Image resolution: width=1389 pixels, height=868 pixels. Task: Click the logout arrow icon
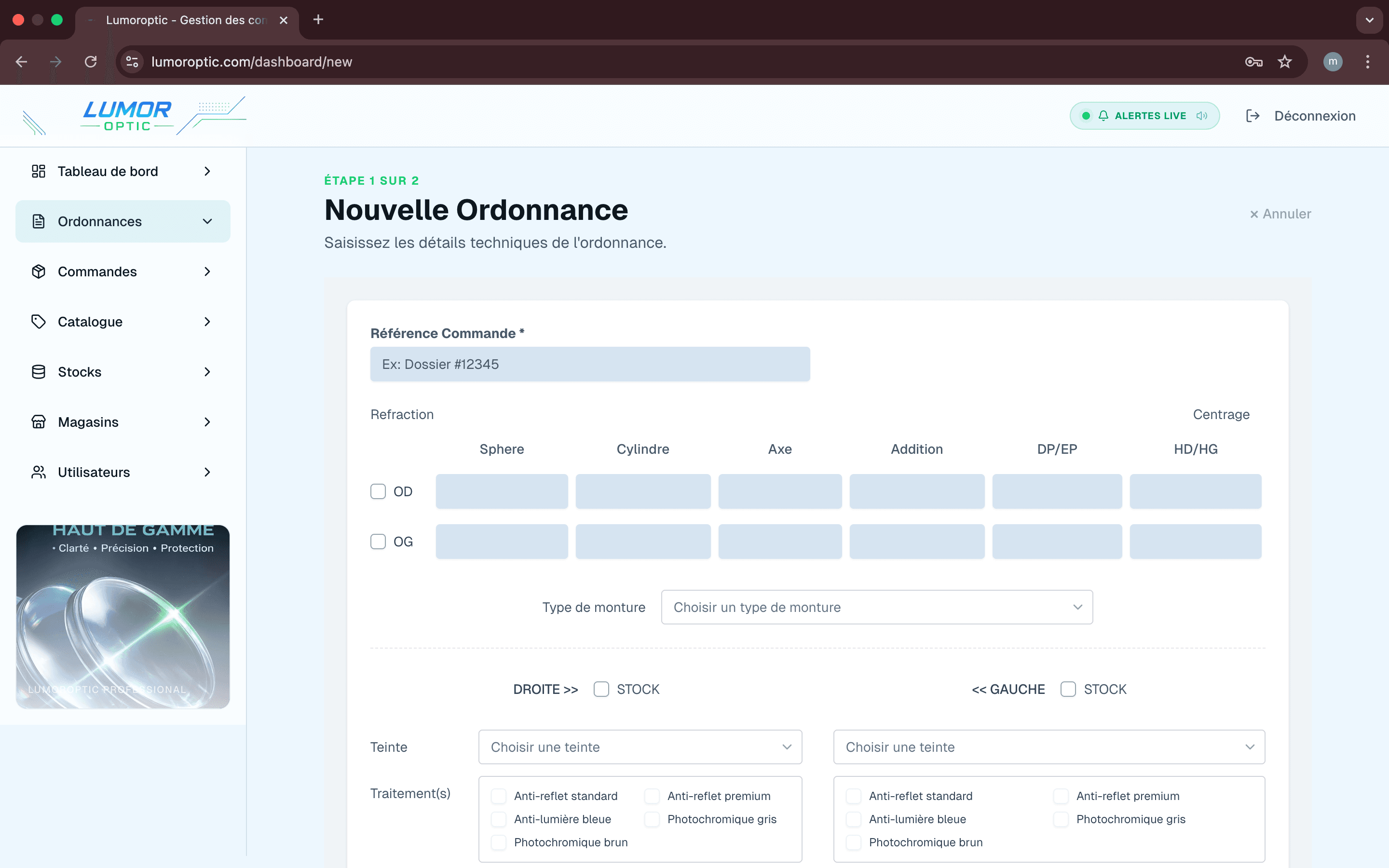point(1253,116)
